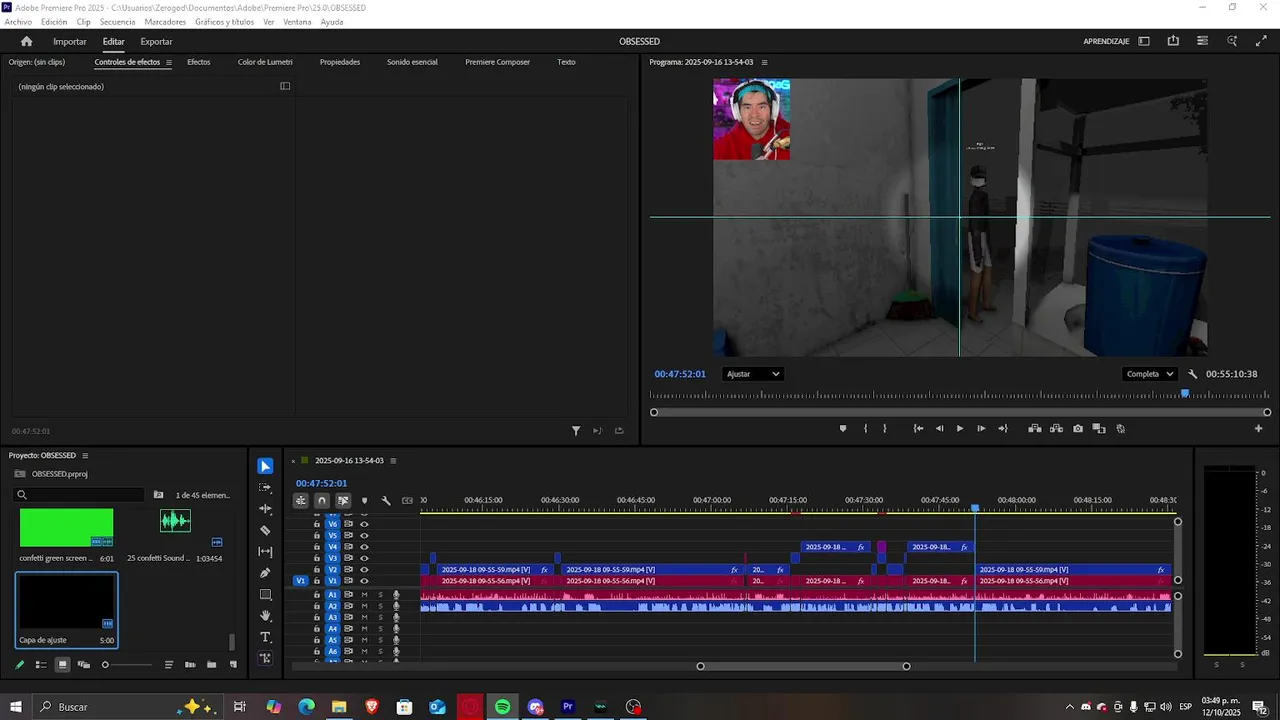Open Spotify from the Windows taskbar
Image resolution: width=1280 pixels, height=720 pixels.
click(502, 707)
